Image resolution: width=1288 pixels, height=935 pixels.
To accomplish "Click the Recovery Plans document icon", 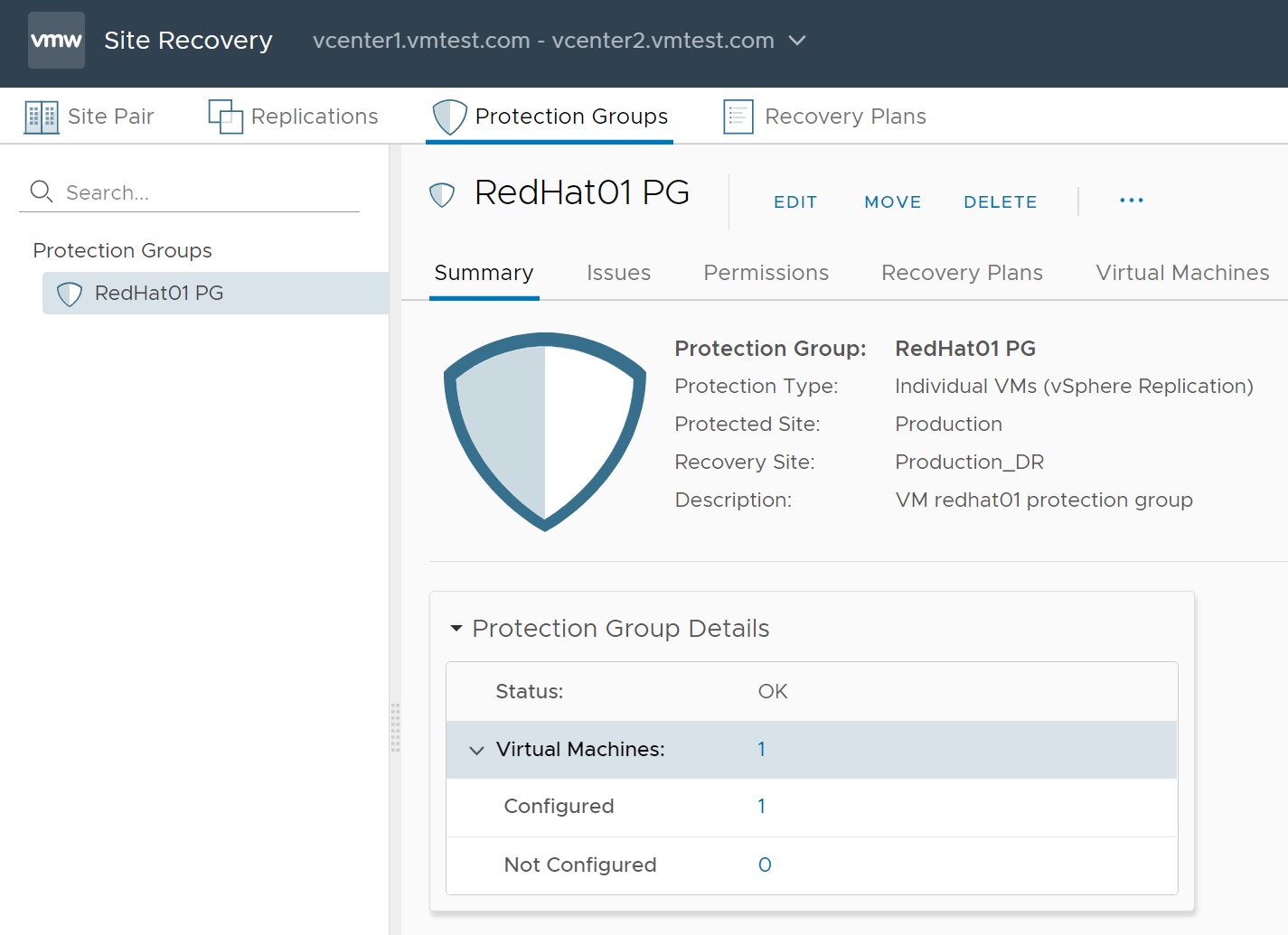I will pyautogui.click(x=738, y=117).
